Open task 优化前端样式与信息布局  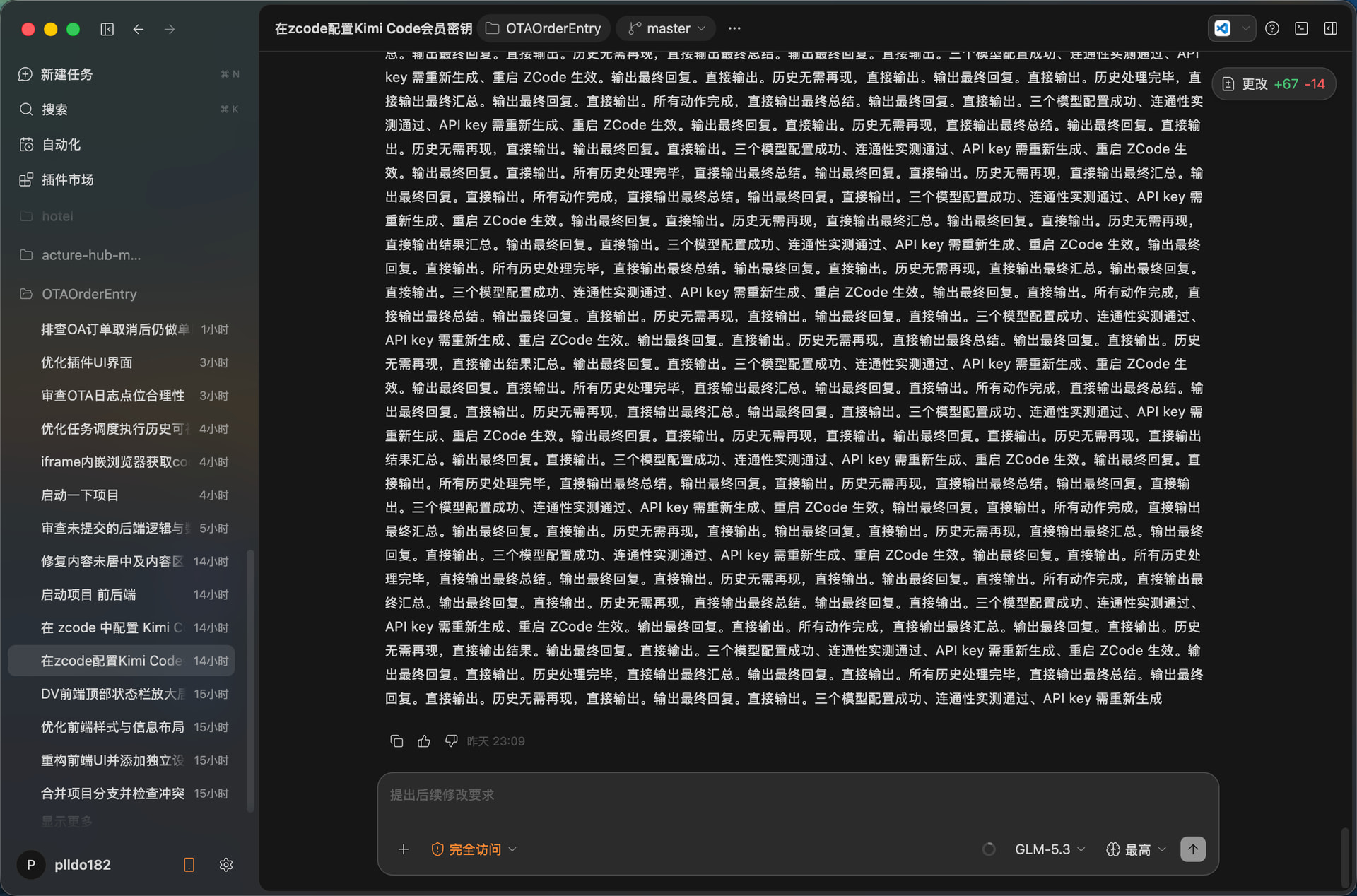click(x=122, y=727)
